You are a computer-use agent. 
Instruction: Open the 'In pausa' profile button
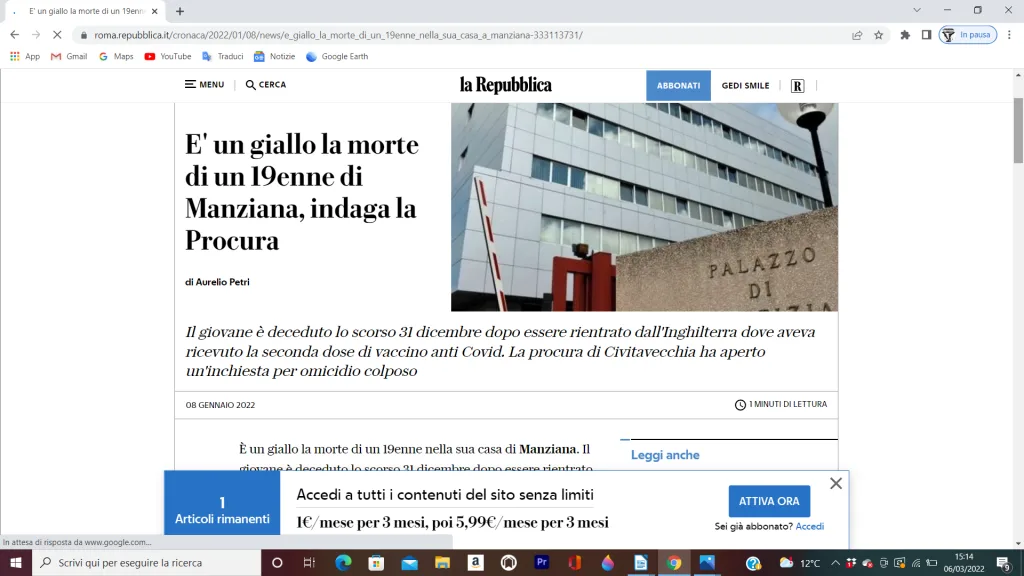pyautogui.click(x=967, y=35)
